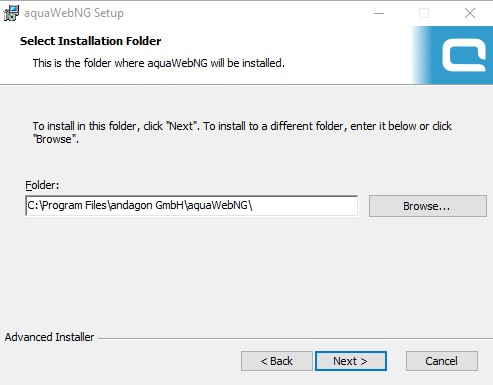Click the blue gradient edge of the banner
Screen dimensions: 493x385
point(421,55)
